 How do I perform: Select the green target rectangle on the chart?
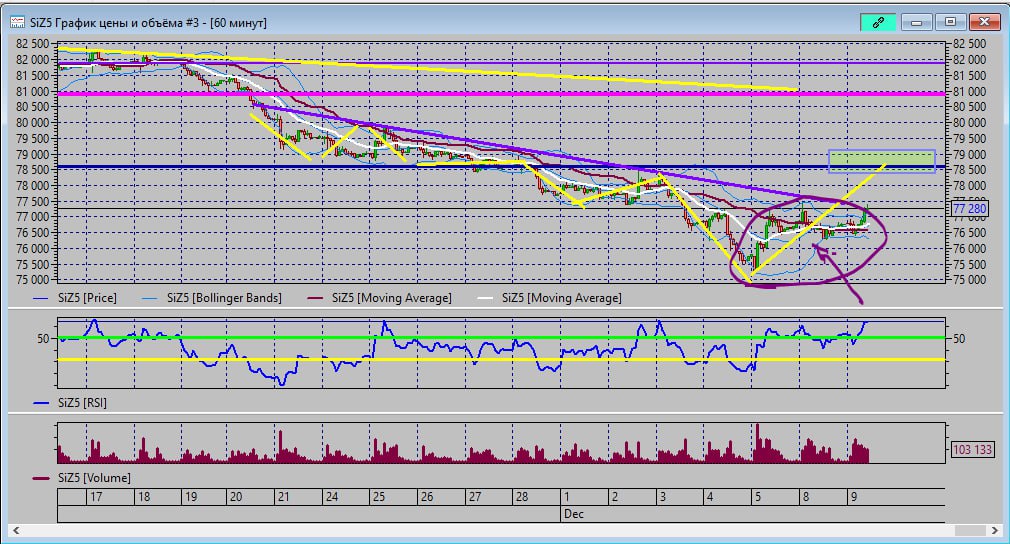coord(881,161)
